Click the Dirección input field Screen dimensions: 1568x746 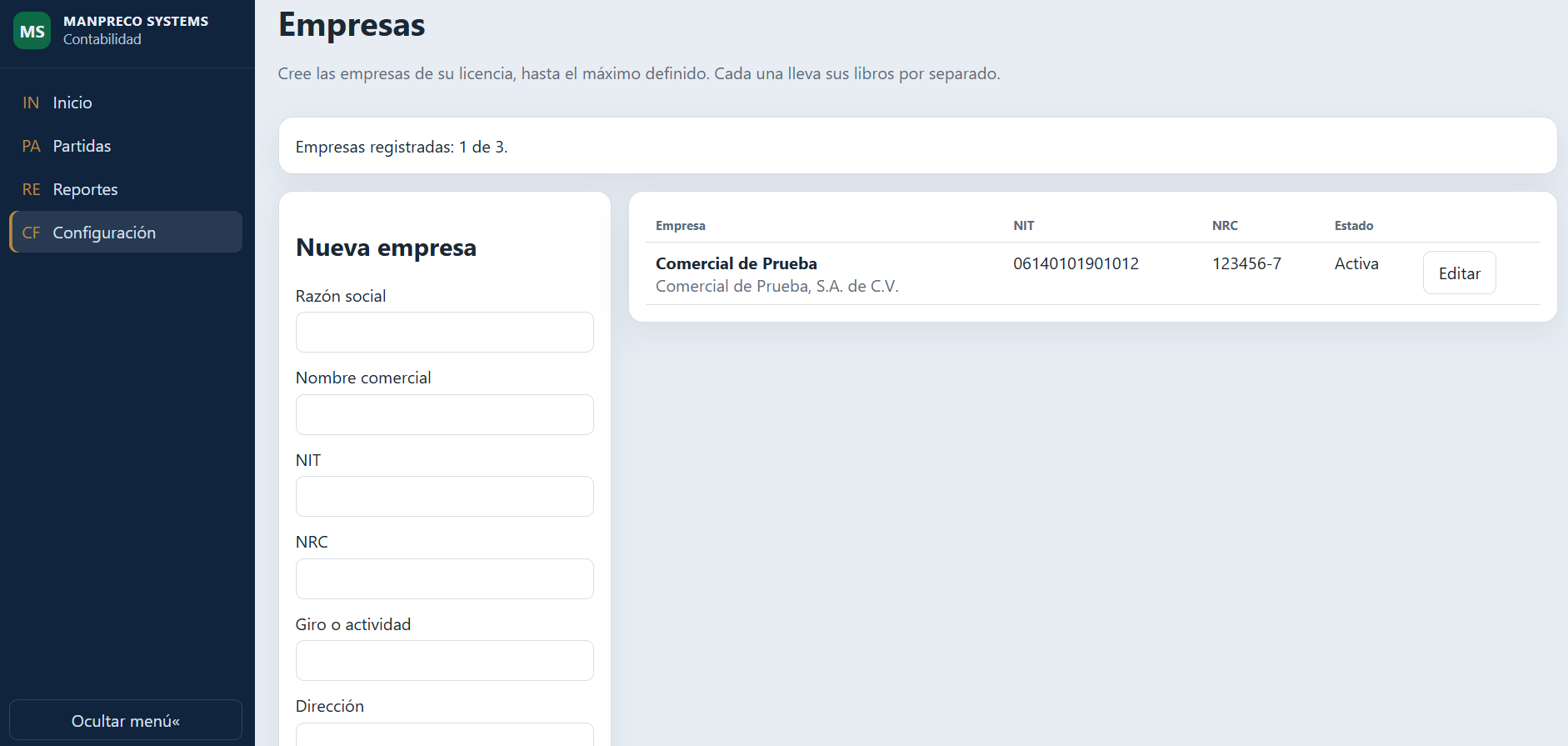pyautogui.click(x=445, y=734)
